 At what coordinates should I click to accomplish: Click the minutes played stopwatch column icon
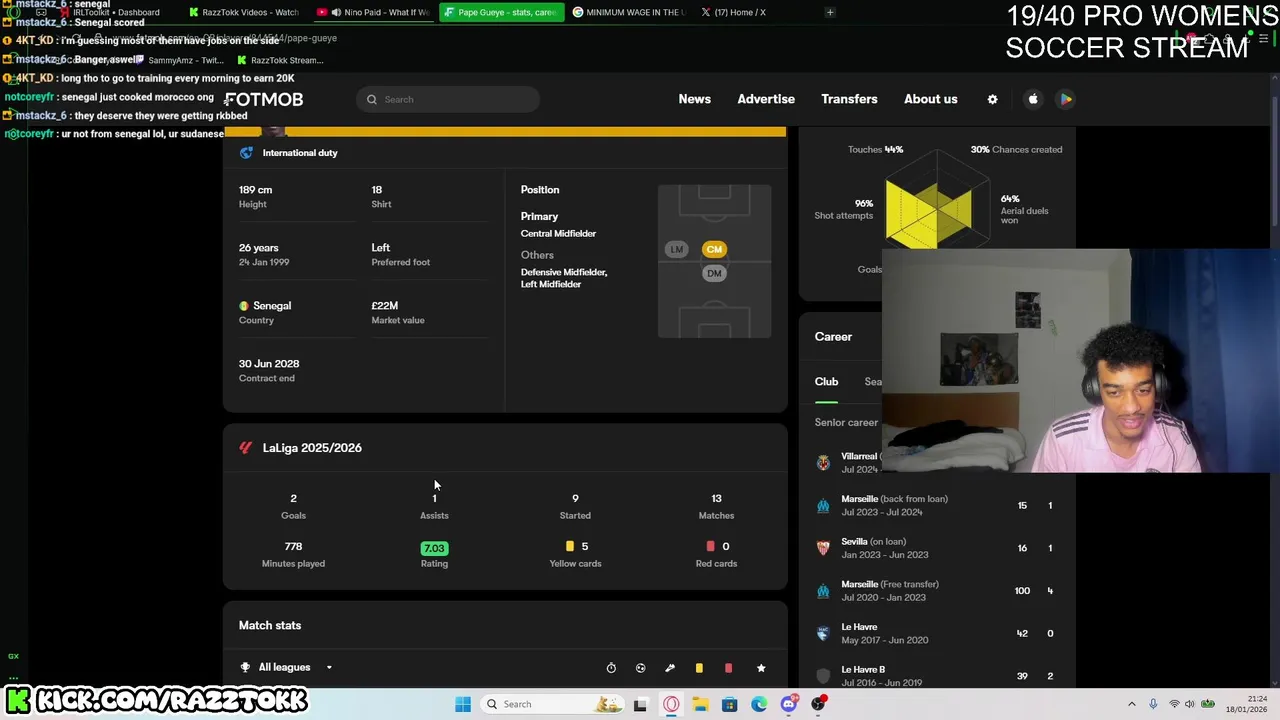[x=611, y=668]
